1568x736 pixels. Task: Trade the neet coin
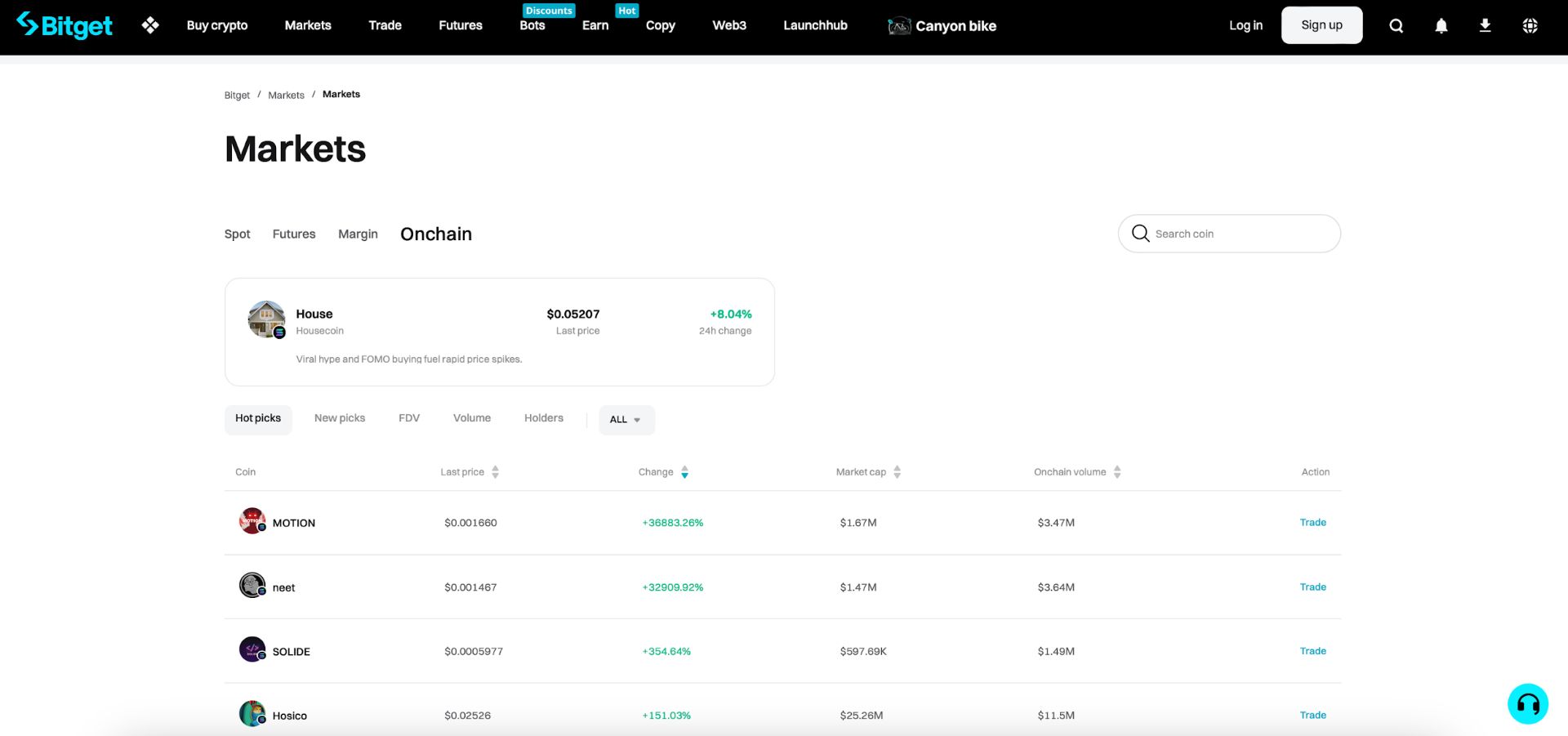(x=1313, y=587)
